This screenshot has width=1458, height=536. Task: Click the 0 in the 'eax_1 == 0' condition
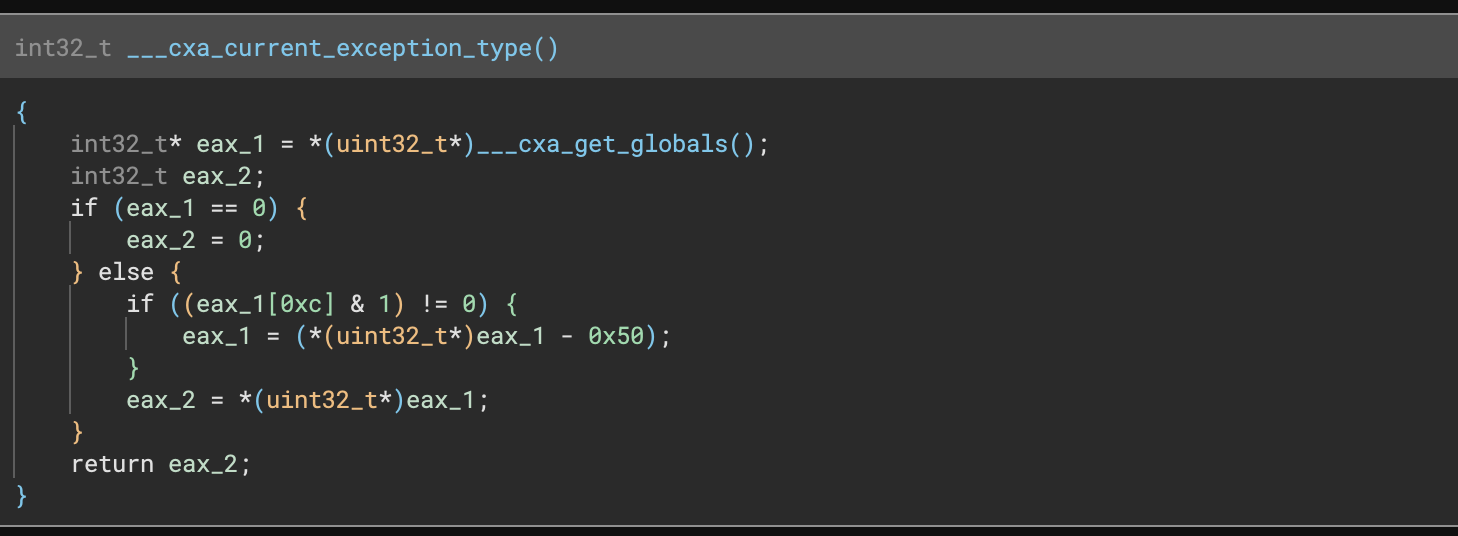click(259, 208)
